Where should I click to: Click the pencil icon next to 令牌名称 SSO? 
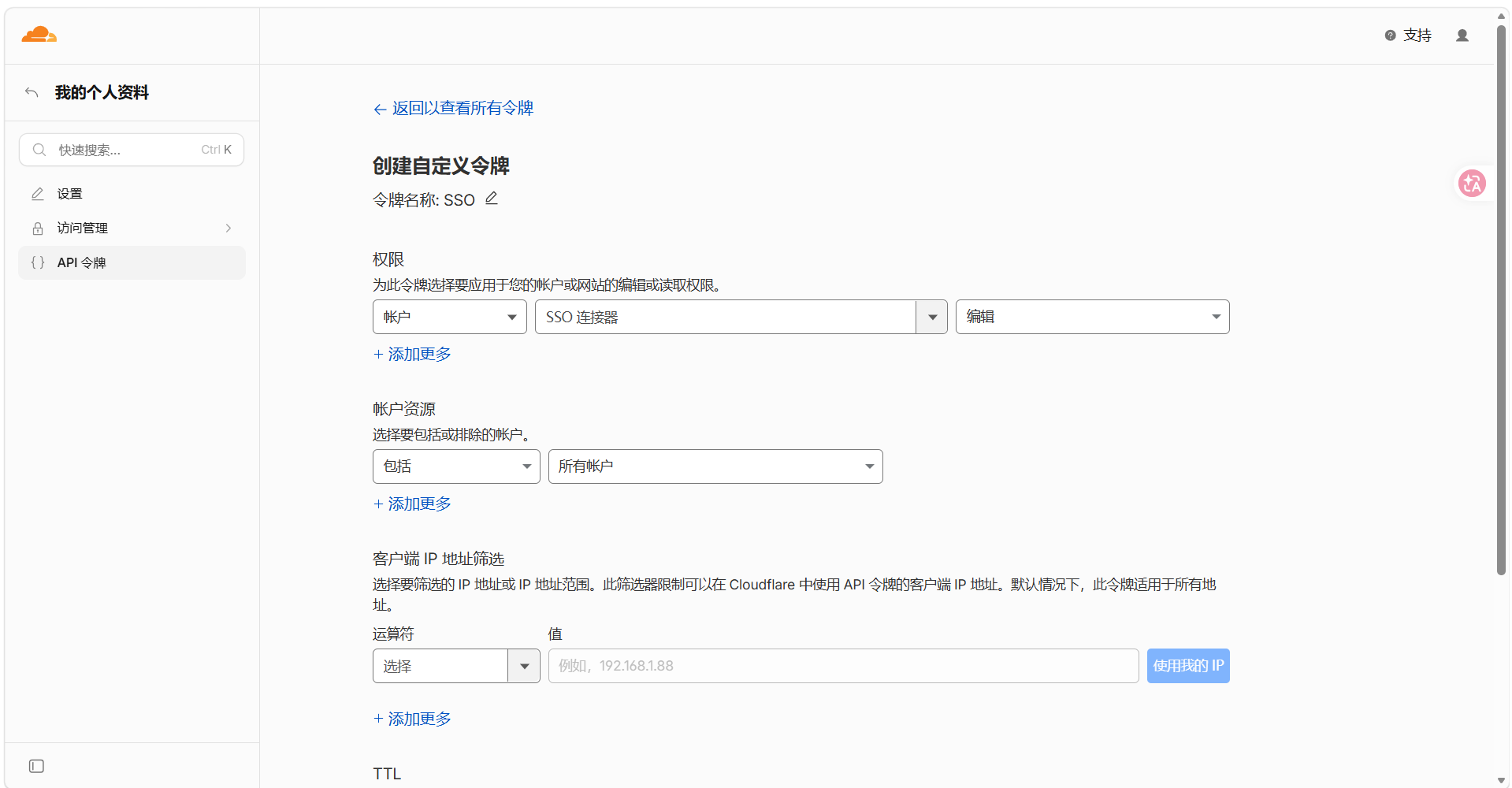click(x=492, y=199)
